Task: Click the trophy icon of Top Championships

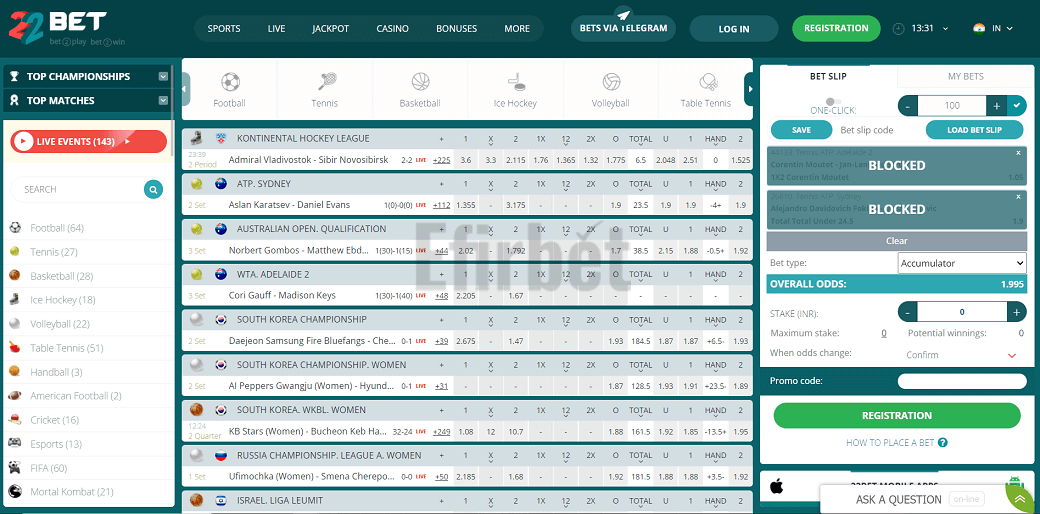Action: tap(15, 76)
